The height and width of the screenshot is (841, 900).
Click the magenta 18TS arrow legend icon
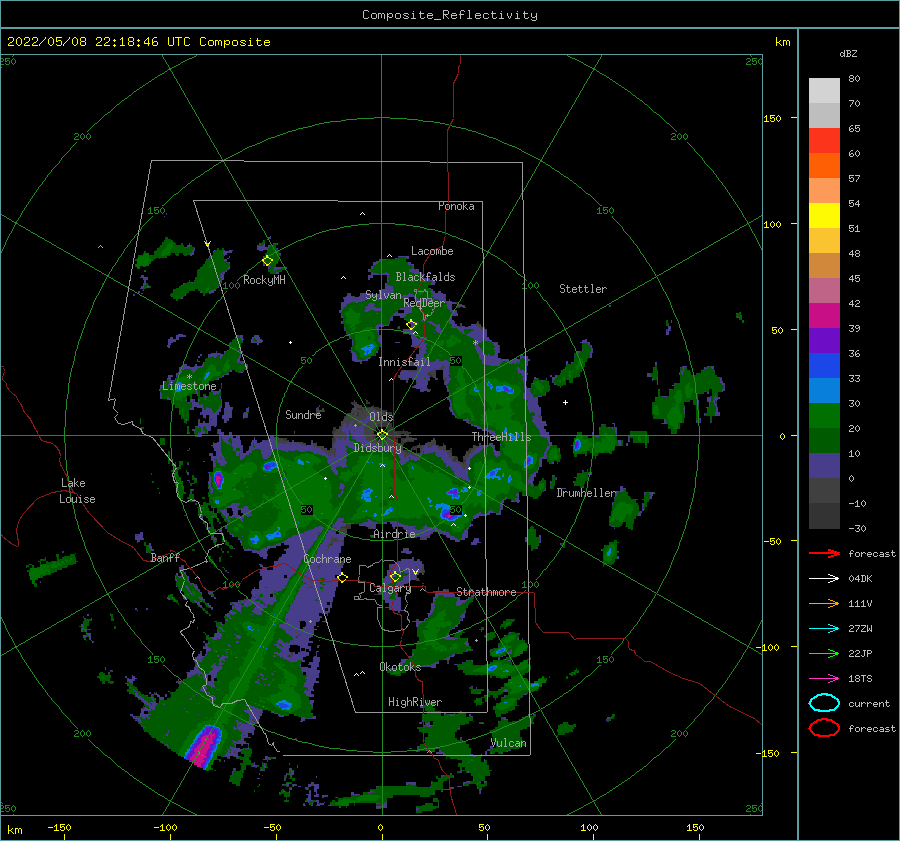(824, 679)
